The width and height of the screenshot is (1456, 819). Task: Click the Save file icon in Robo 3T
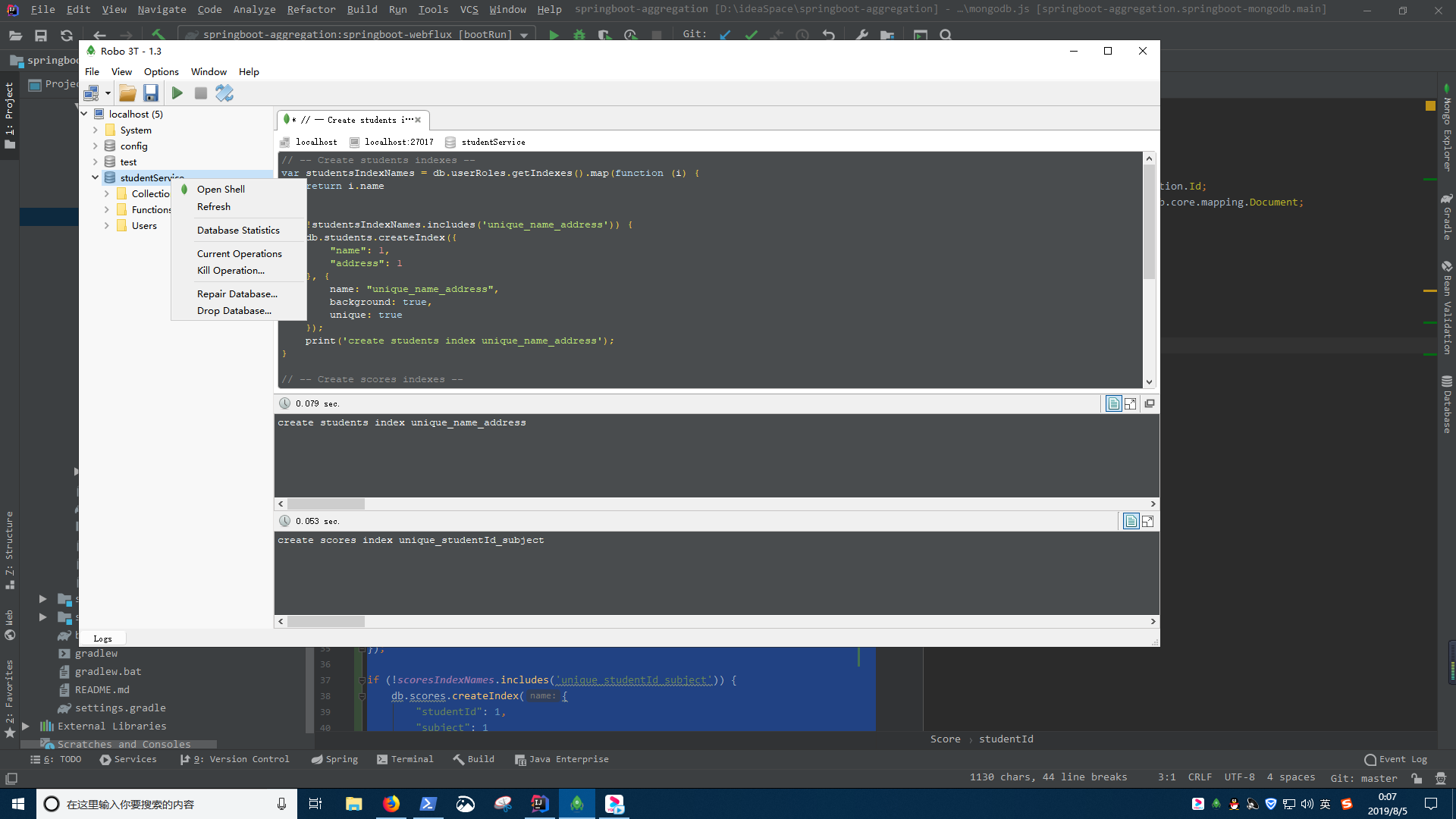(151, 92)
